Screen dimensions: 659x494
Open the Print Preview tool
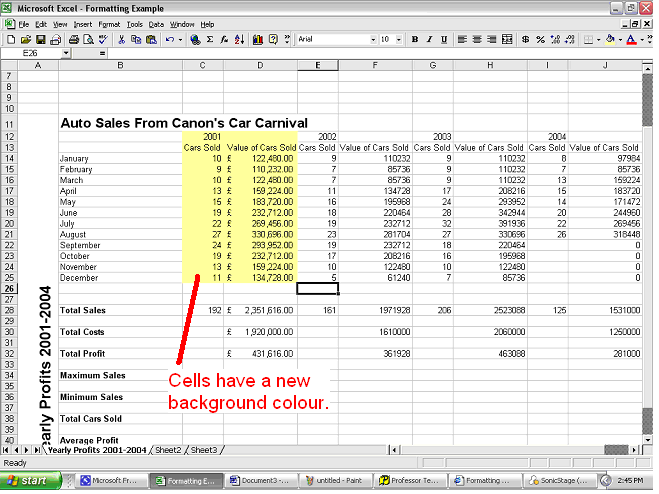click(87, 39)
